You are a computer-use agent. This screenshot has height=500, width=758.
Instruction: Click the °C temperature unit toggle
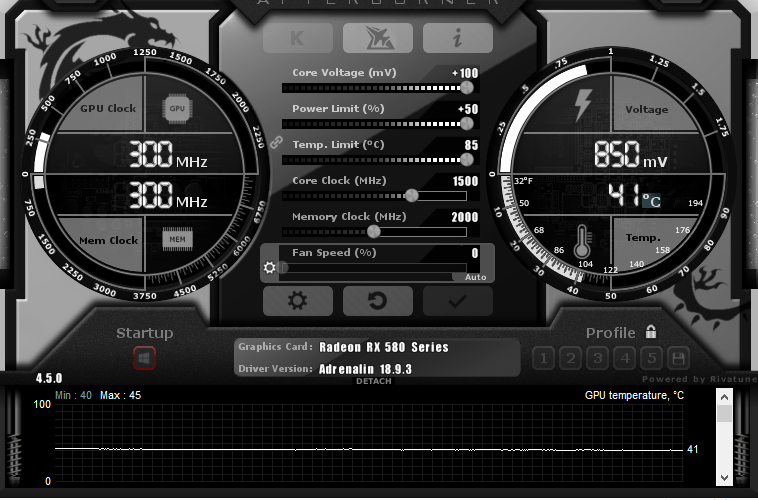click(x=651, y=200)
